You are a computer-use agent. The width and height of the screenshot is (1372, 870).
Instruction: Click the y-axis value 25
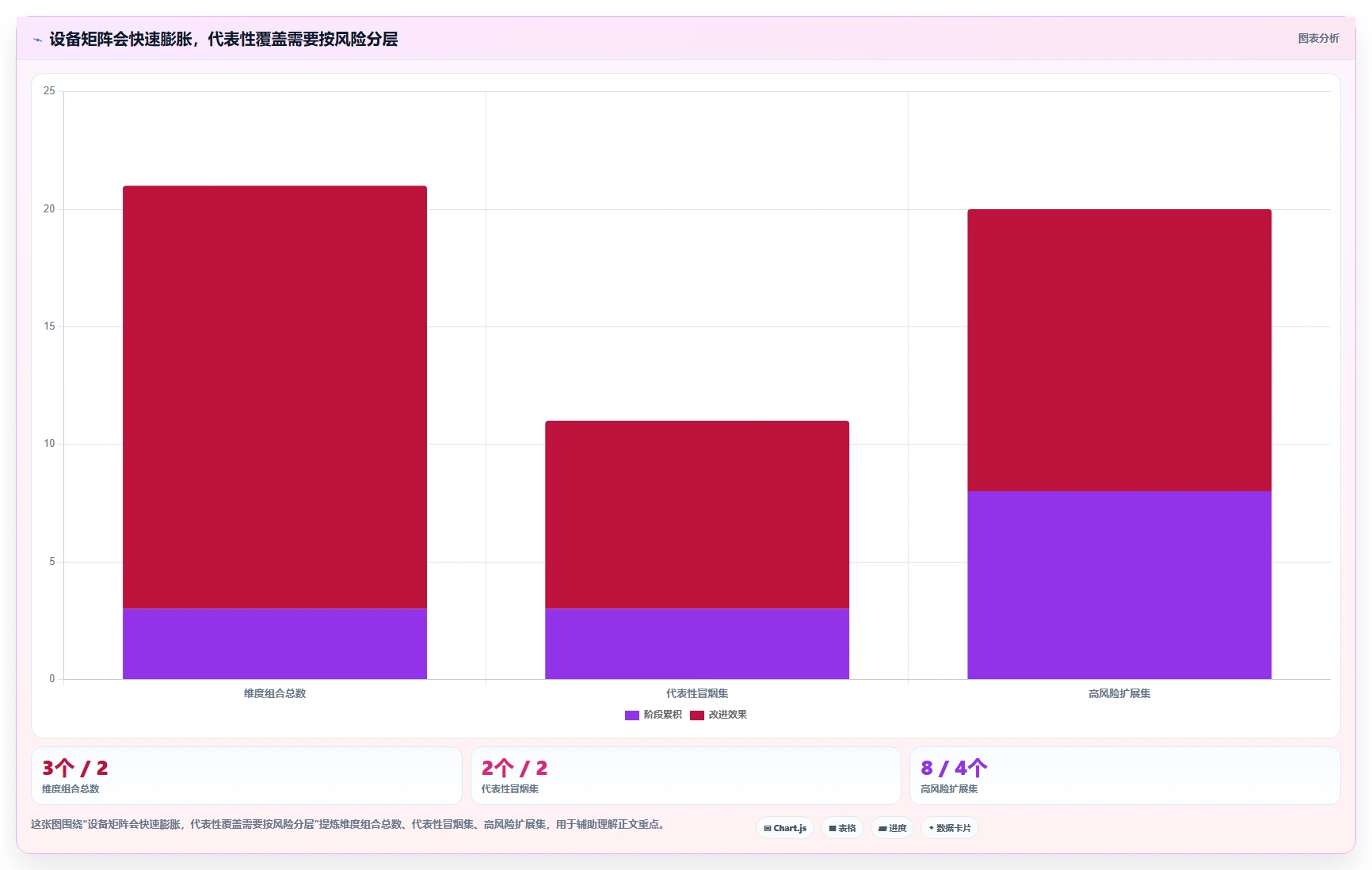click(x=49, y=91)
